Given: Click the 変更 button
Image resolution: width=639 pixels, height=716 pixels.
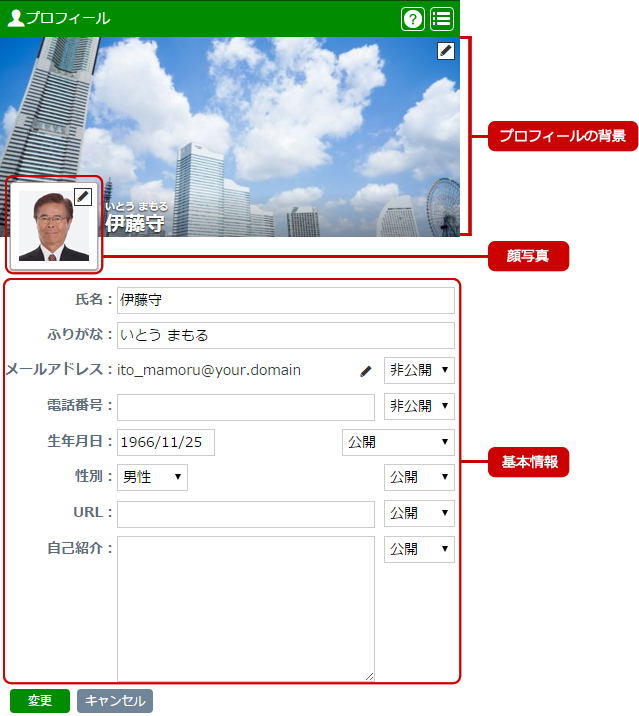Looking at the screenshot, I should point(40,700).
